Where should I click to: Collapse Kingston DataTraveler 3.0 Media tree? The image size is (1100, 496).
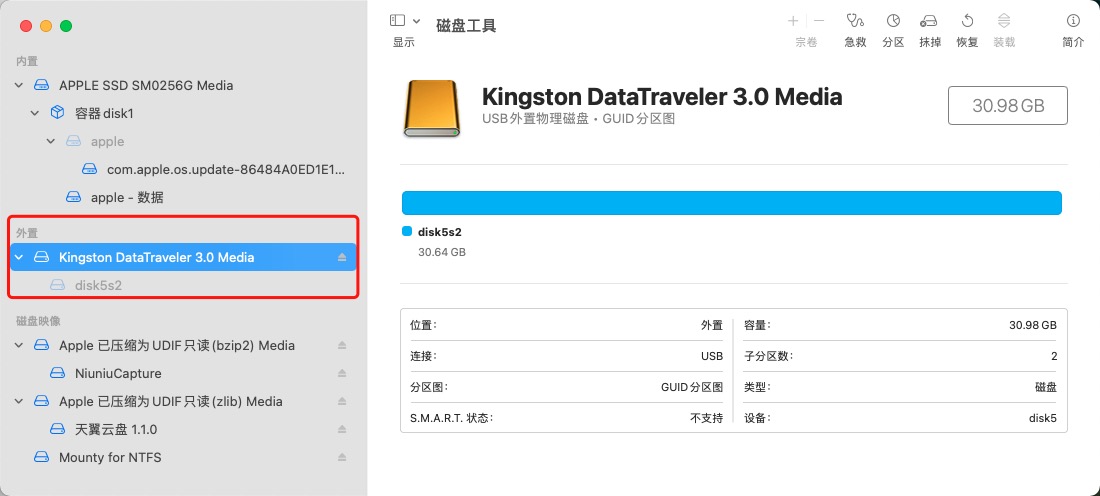click(x=19, y=257)
